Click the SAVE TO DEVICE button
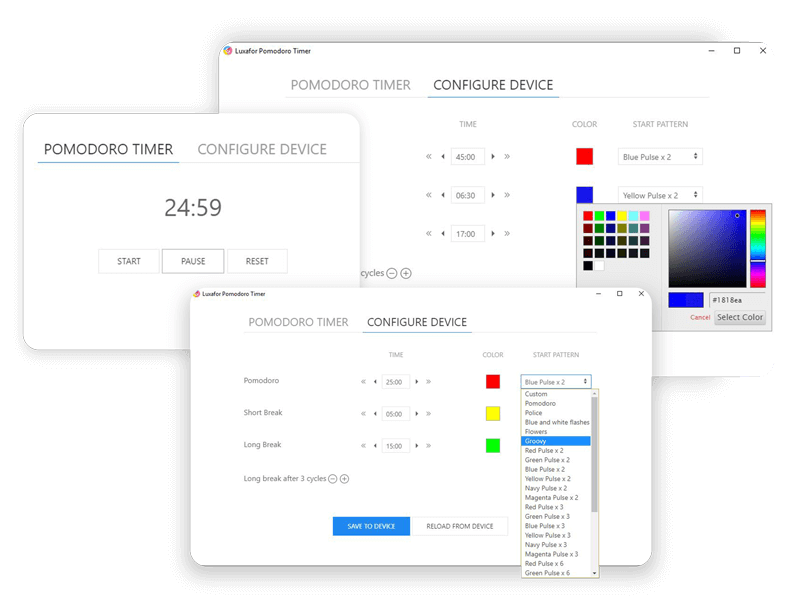Image resolution: width=800 pixels, height=600 pixels. [x=371, y=525]
